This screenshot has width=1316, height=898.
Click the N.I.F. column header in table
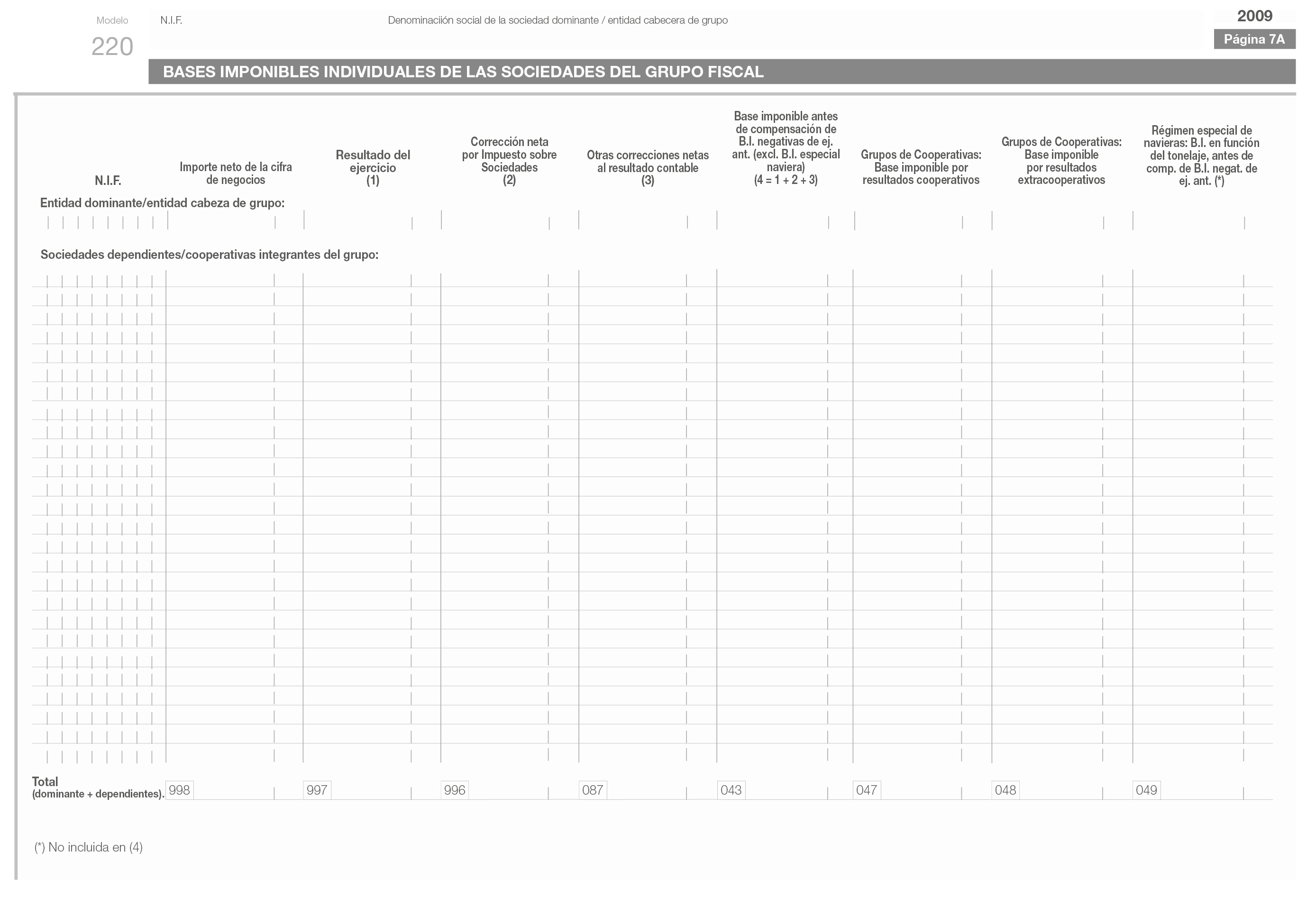click(x=108, y=181)
